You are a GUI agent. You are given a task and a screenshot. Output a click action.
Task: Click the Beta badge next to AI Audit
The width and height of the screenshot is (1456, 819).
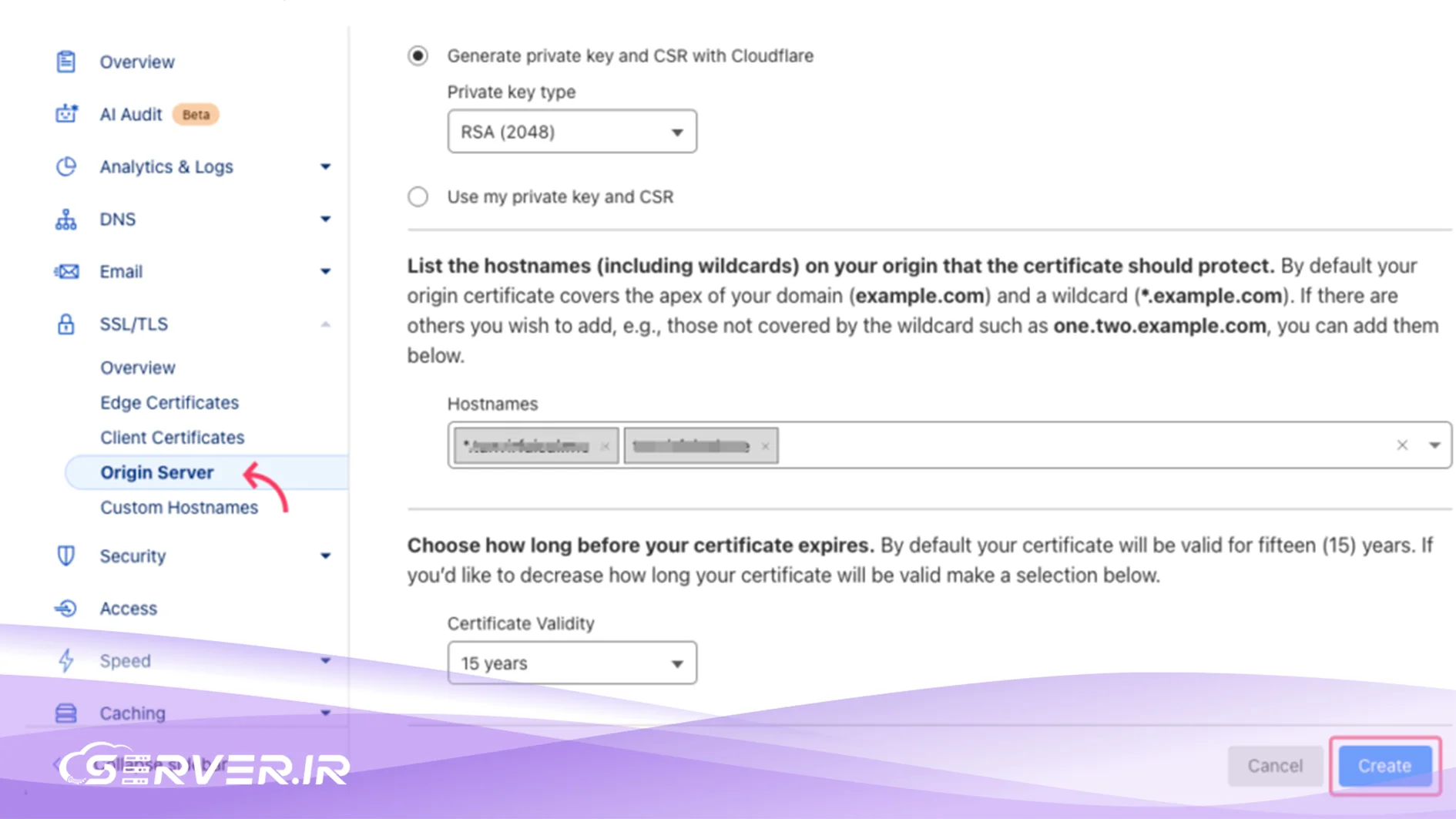click(x=196, y=114)
